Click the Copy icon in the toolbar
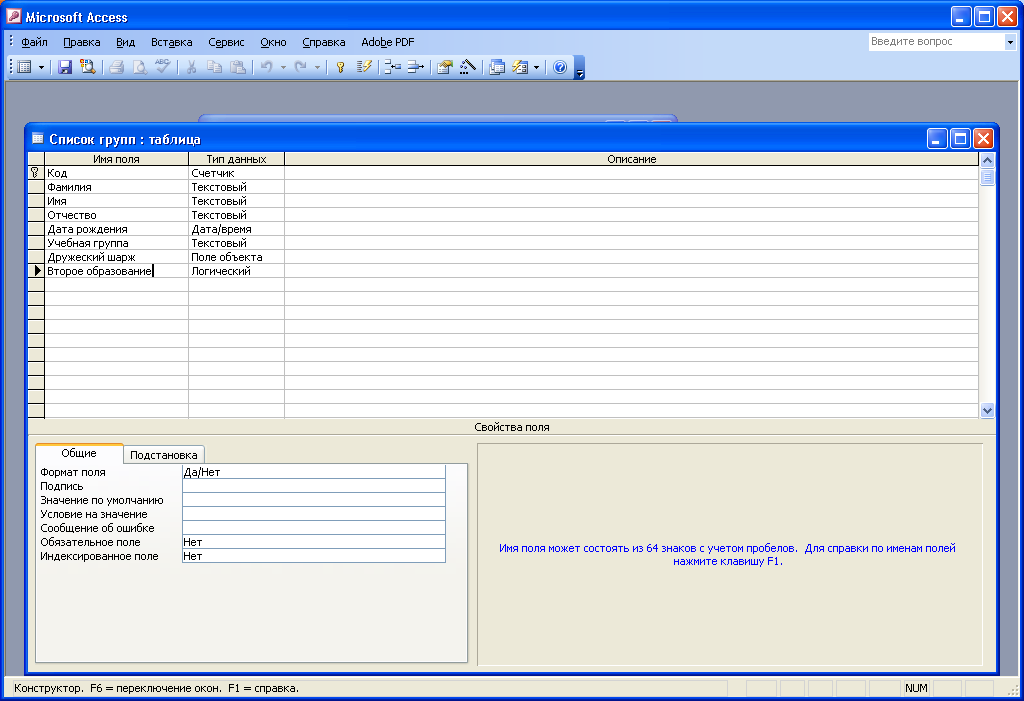 pos(214,67)
